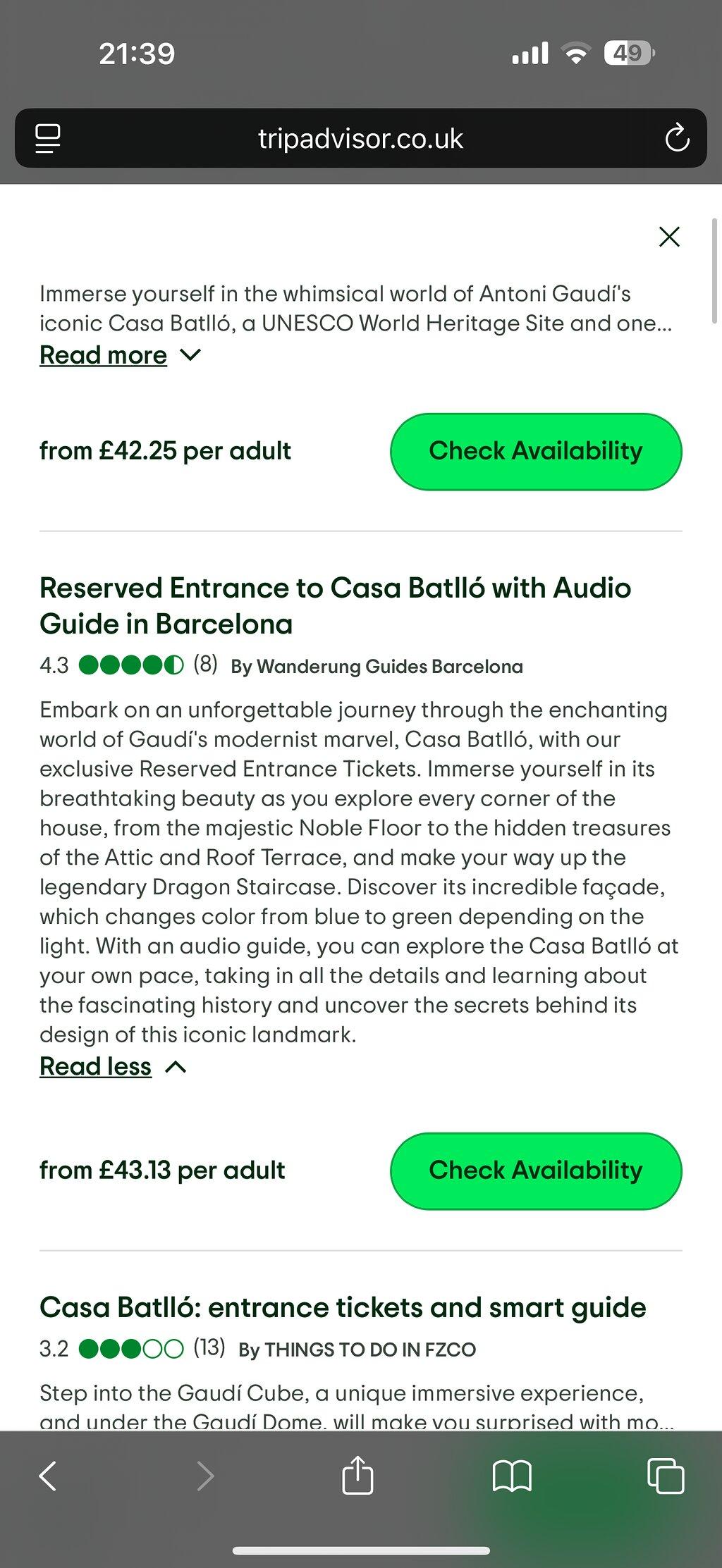Close the overlay with the X icon
Viewport: 722px width, 1568px height.
point(669,237)
